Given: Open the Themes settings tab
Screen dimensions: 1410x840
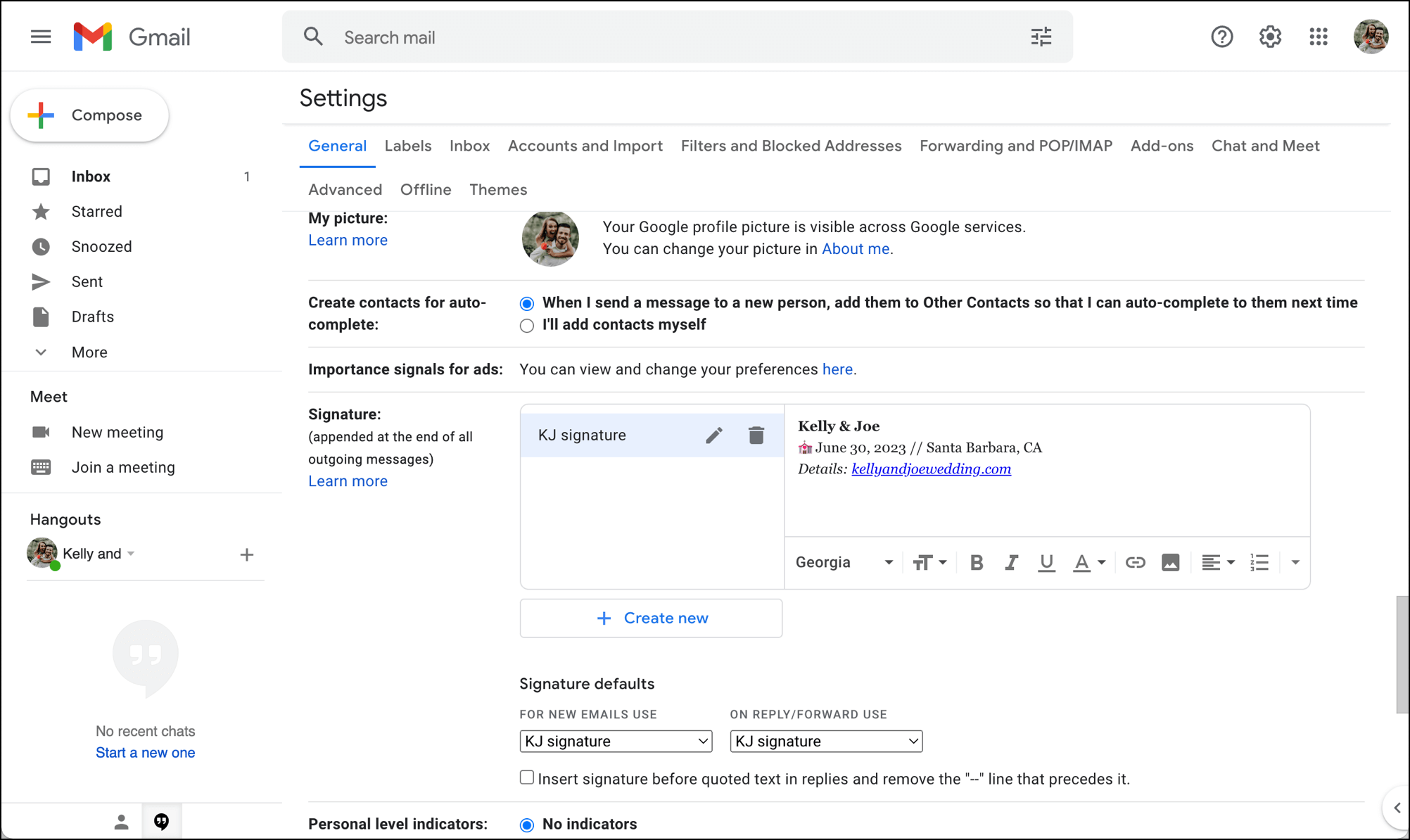Looking at the screenshot, I should (498, 189).
